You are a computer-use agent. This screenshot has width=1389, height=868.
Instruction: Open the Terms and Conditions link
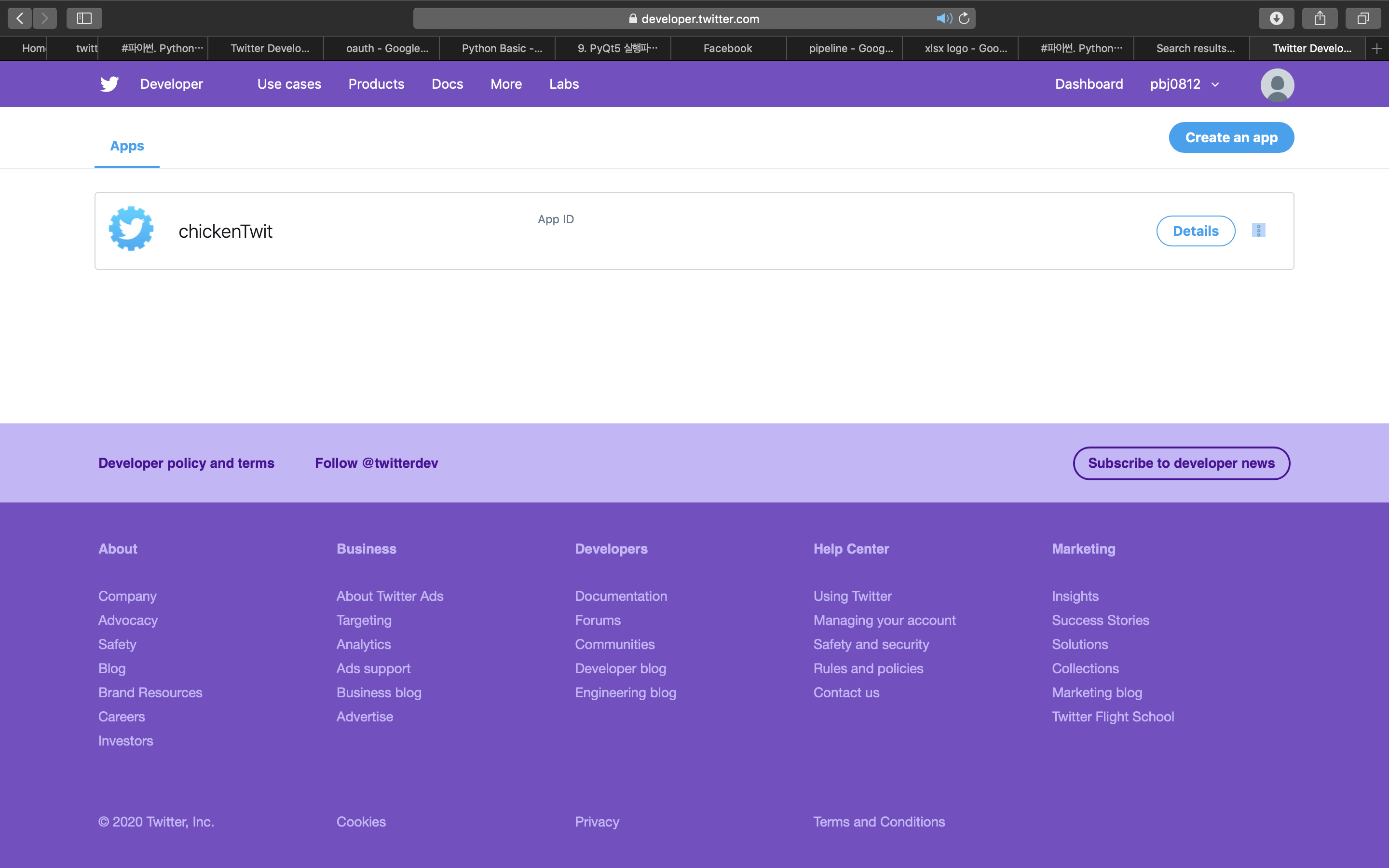[x=879, y=822]
